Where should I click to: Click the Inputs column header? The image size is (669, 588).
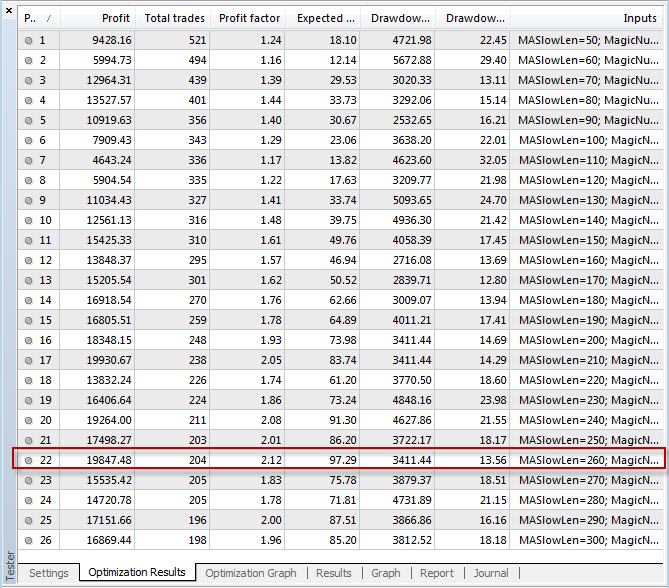pos(588,19)
